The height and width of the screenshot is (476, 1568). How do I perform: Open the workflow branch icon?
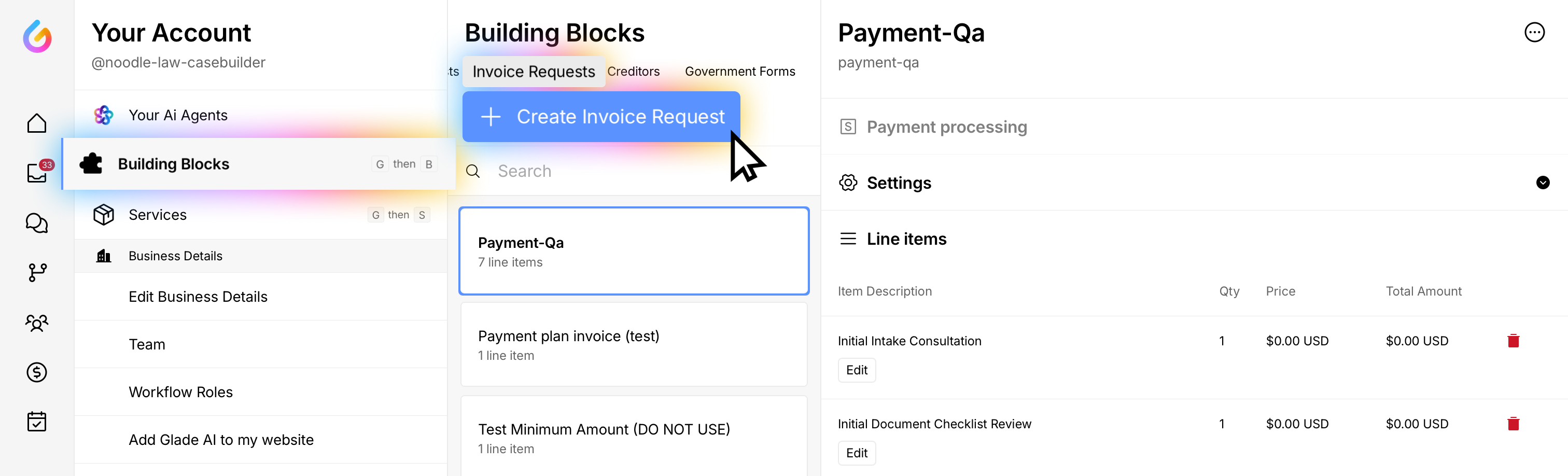(36, 272)
